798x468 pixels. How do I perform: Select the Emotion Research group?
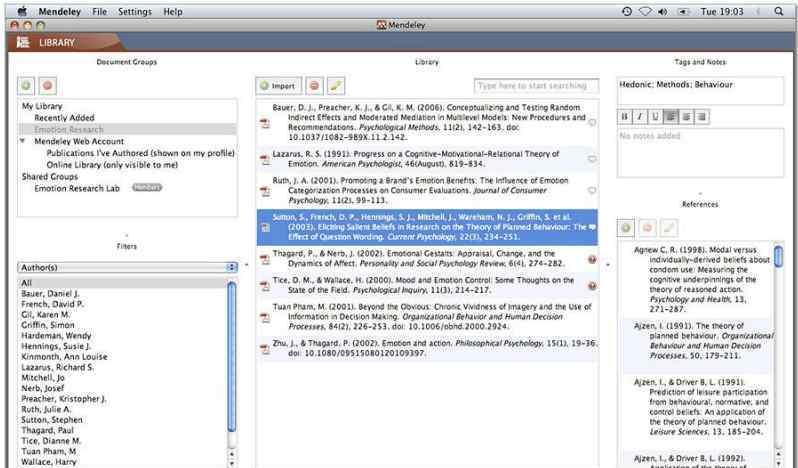(x=127, y=129)
